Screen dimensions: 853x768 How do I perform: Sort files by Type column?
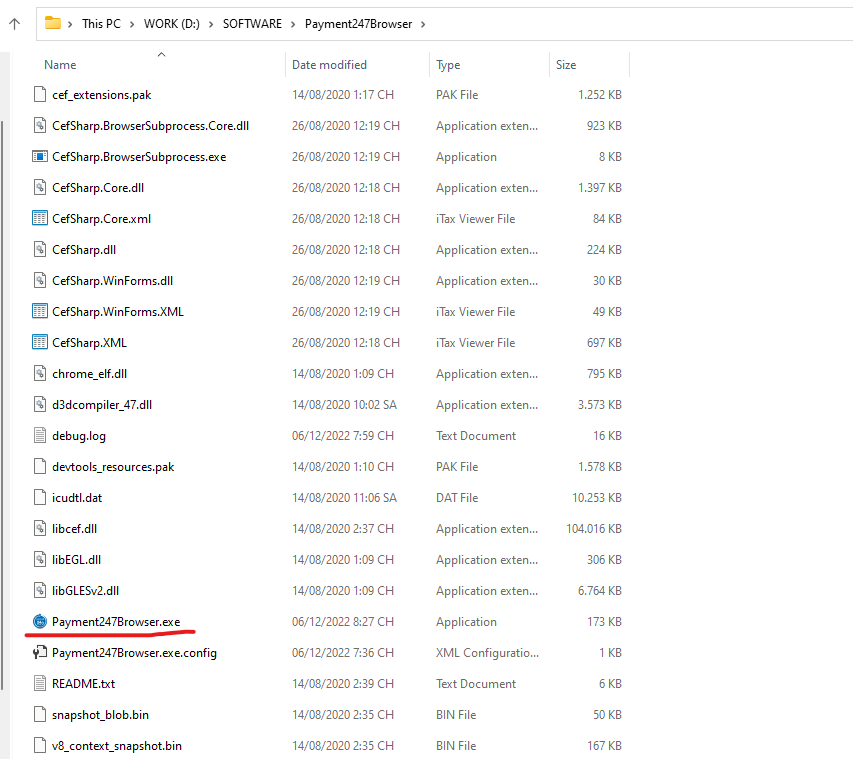[448, 65]
